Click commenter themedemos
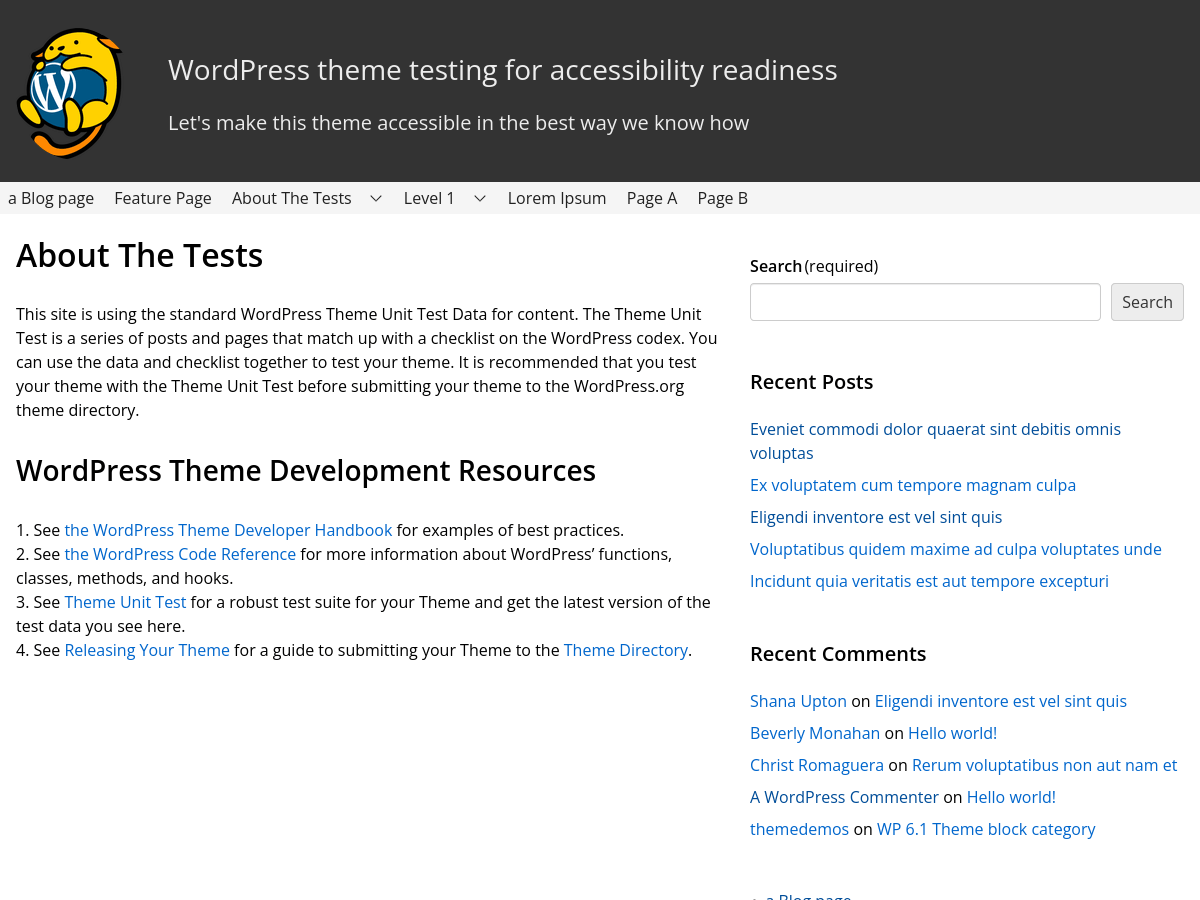1200x900 pixels. tap(799, 829)
